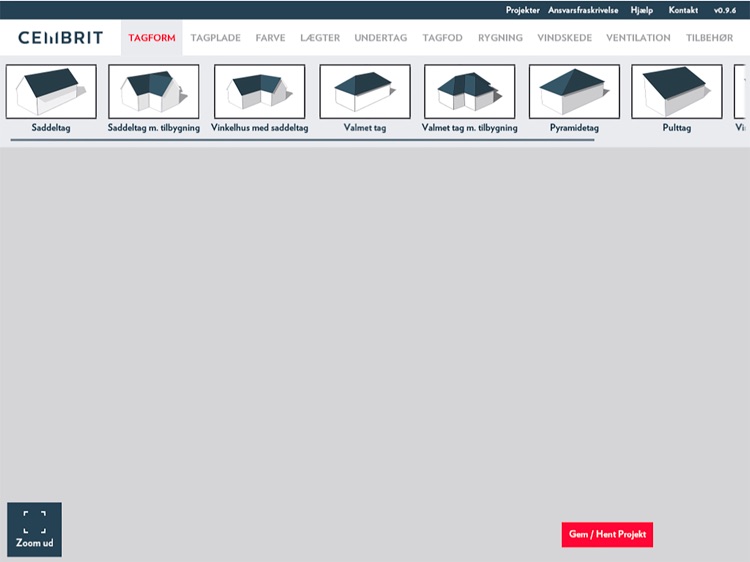Viewport: 750px width, 562px height.
Task: Go to the TILBEHØR tab
Action: [x=709, y=38]
